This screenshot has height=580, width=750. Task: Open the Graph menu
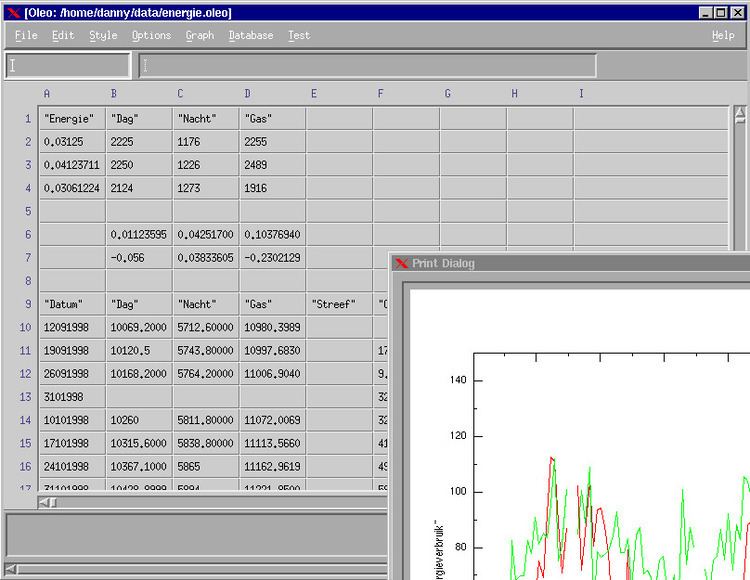(x=199, y=35)
